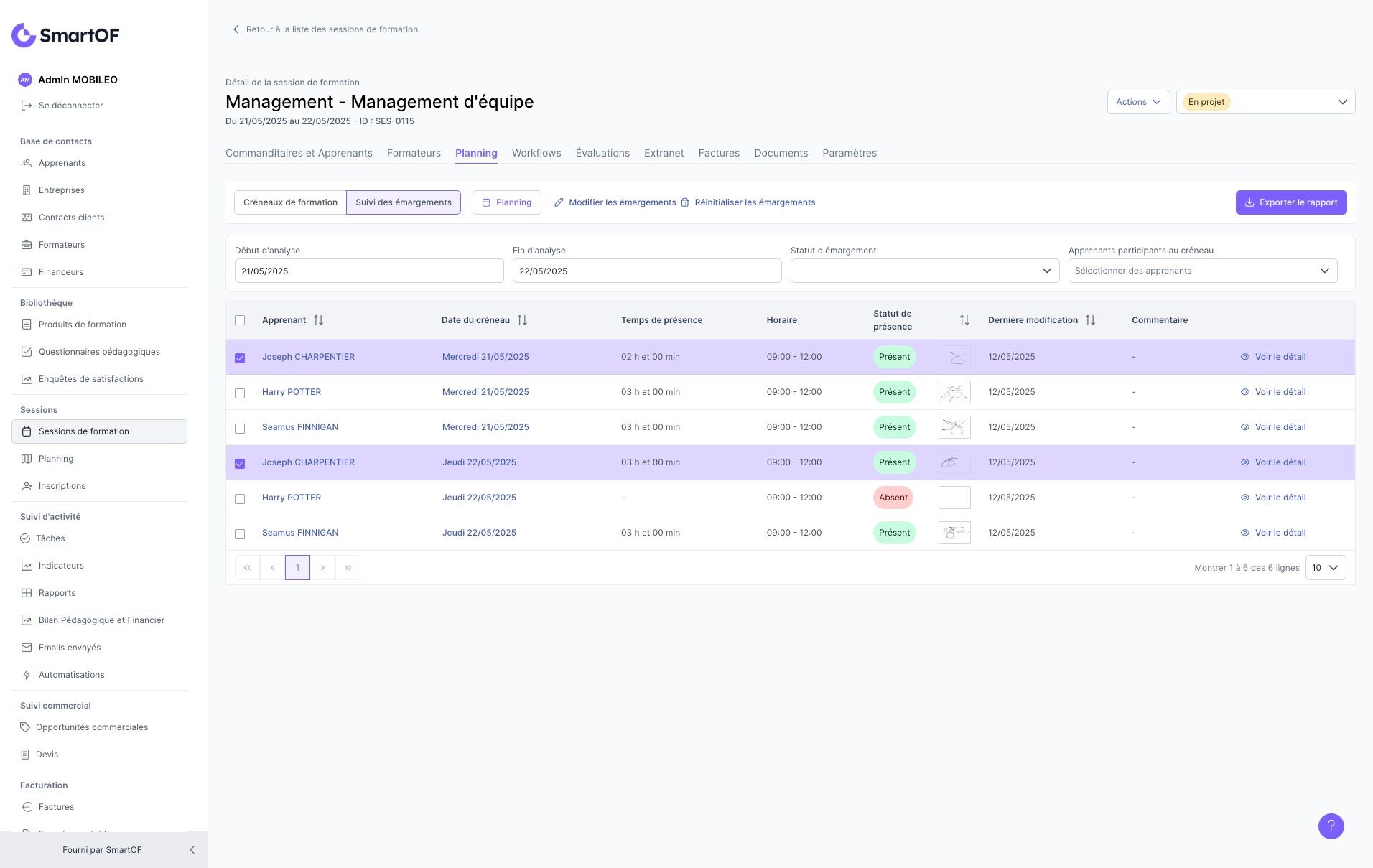This screenshot has width=1373, height=868.
Task: Sort the table by Apprenant column
Action: (x=318, y=320)
